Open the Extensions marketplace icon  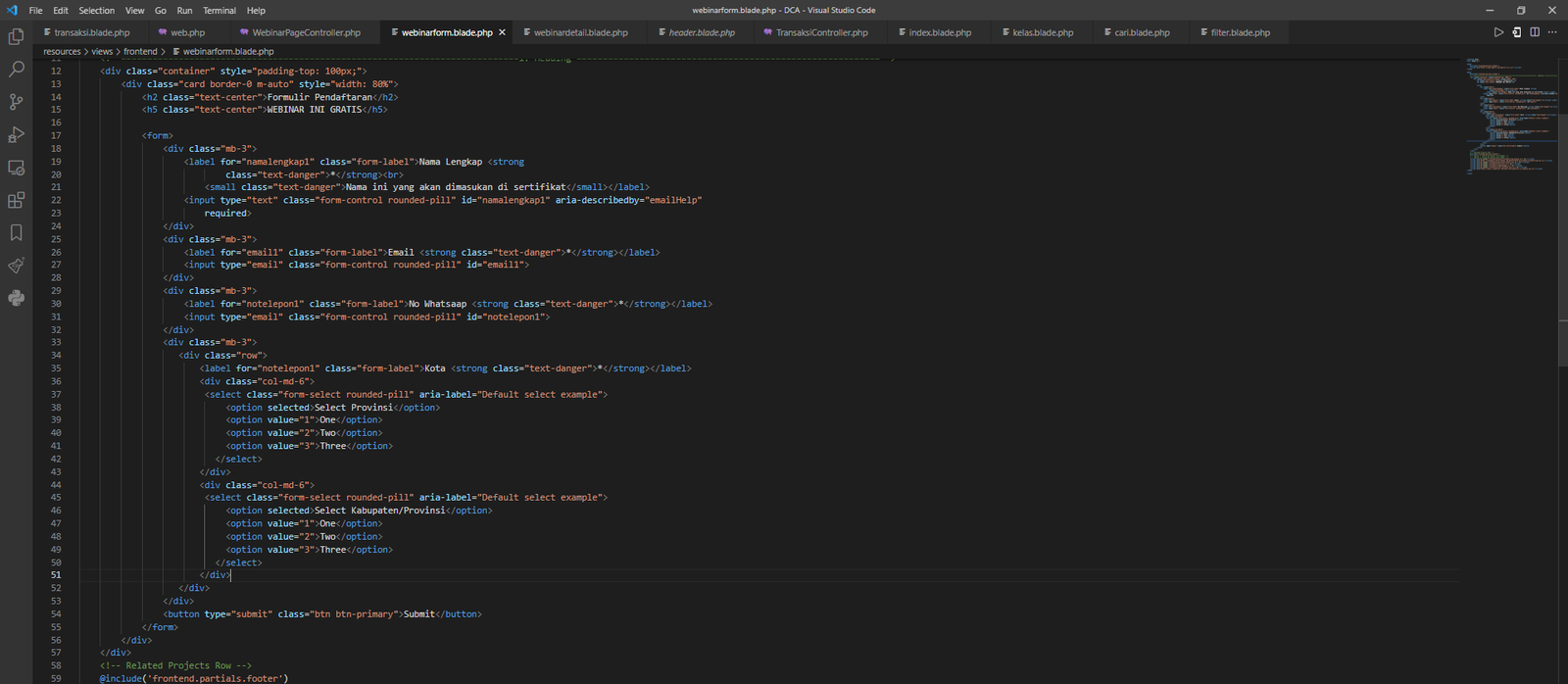(x=16, y=200)
